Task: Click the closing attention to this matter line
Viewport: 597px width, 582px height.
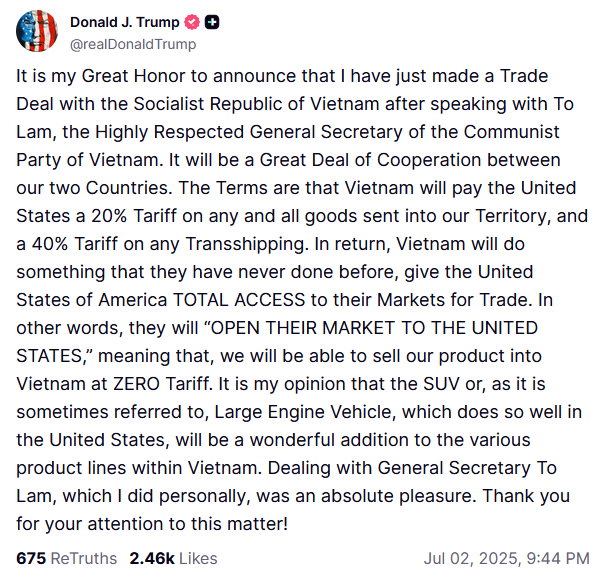Action: click(x=152, y=524)
